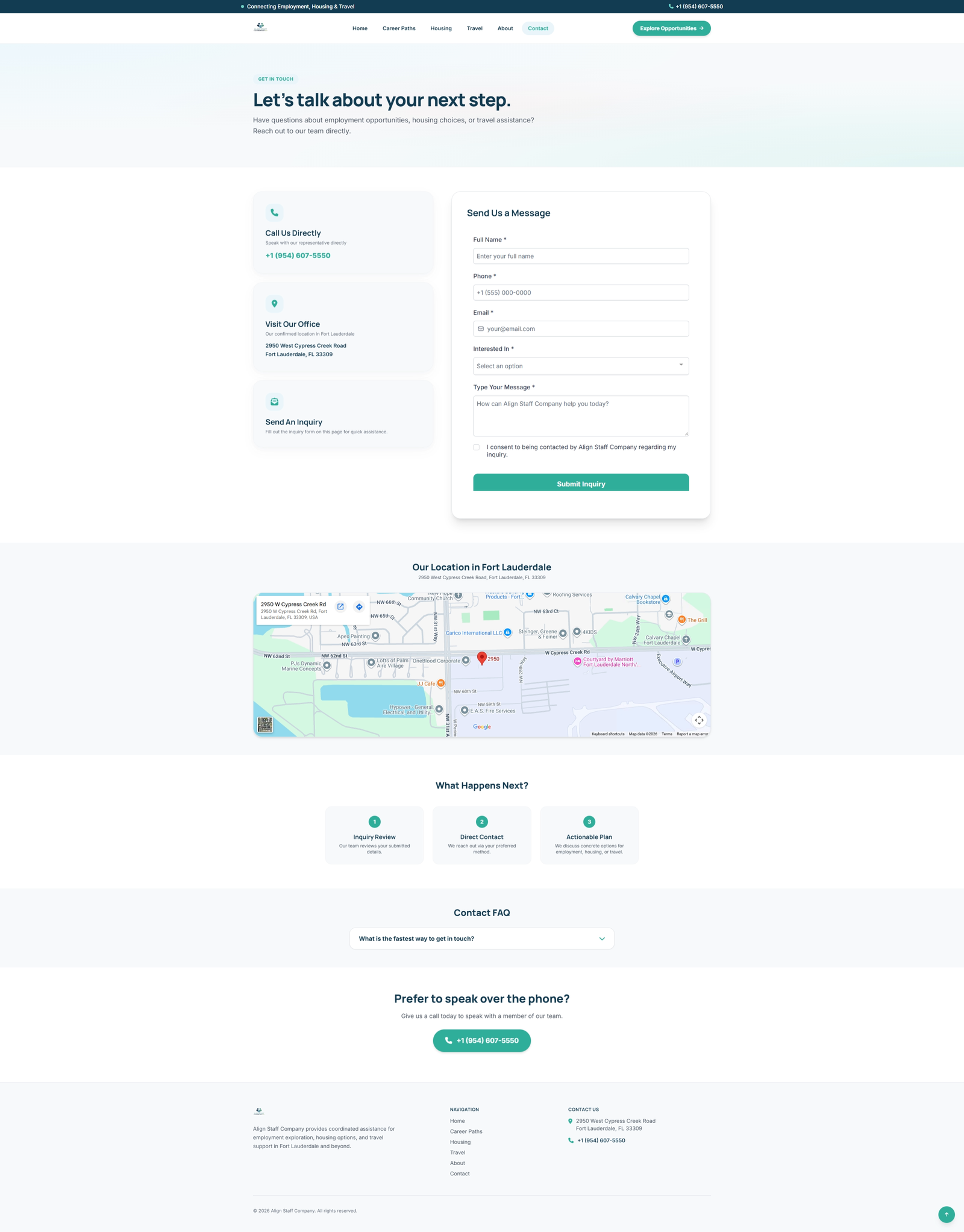Focus the Full Name input field
The height and width of the screenshot is (1232, 964).
[x=581, y=256]
